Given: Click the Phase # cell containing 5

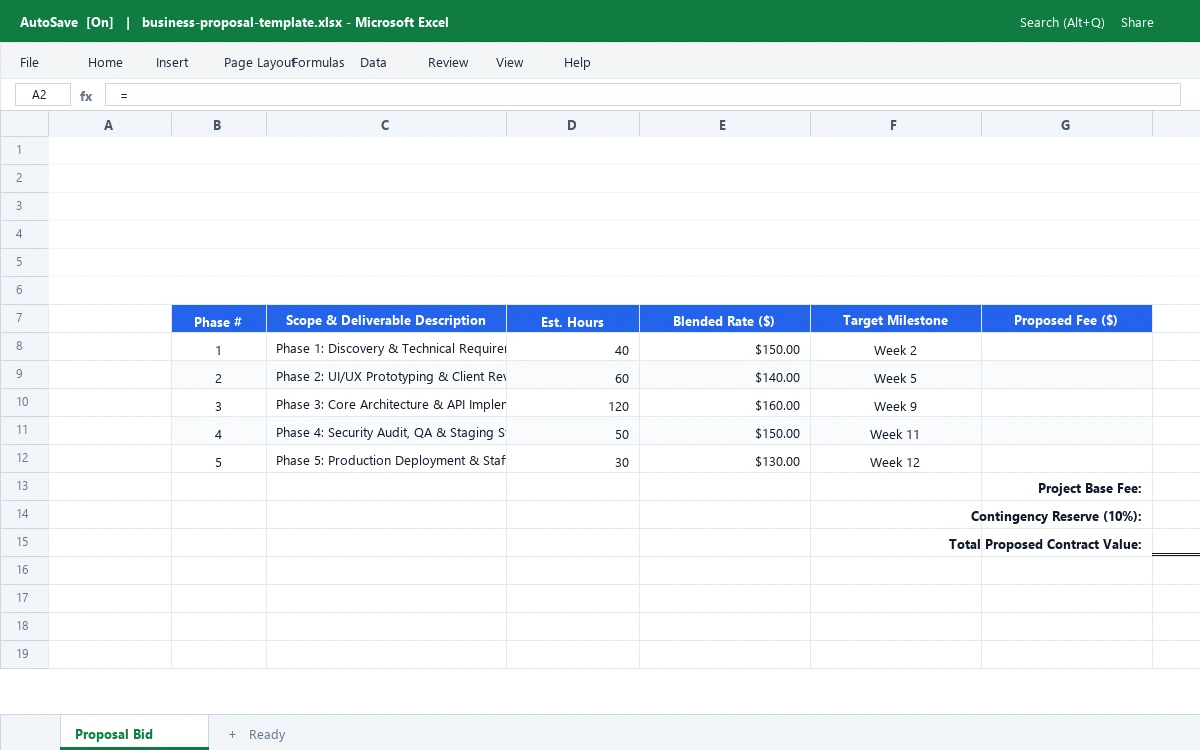Looking at the screenshot, I should pos(219,459).
